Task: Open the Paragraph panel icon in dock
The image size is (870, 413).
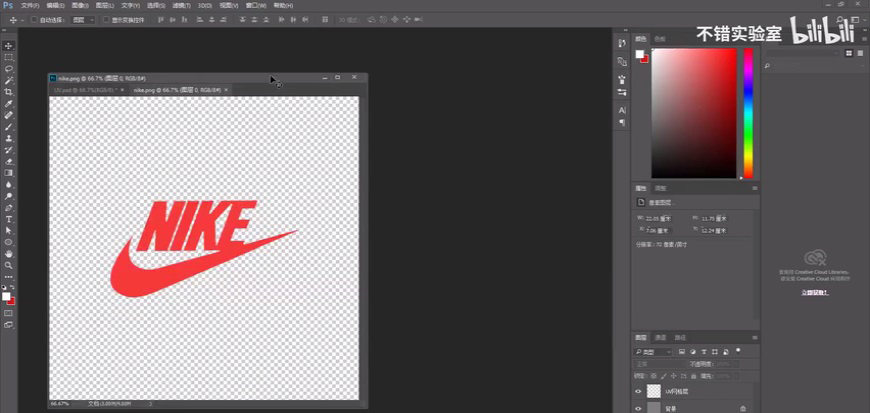Action: (x=622, y=122)
